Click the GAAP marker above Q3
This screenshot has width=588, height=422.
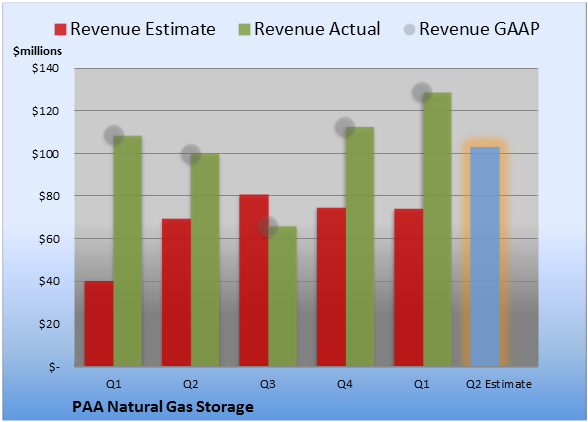click(268, 226)
